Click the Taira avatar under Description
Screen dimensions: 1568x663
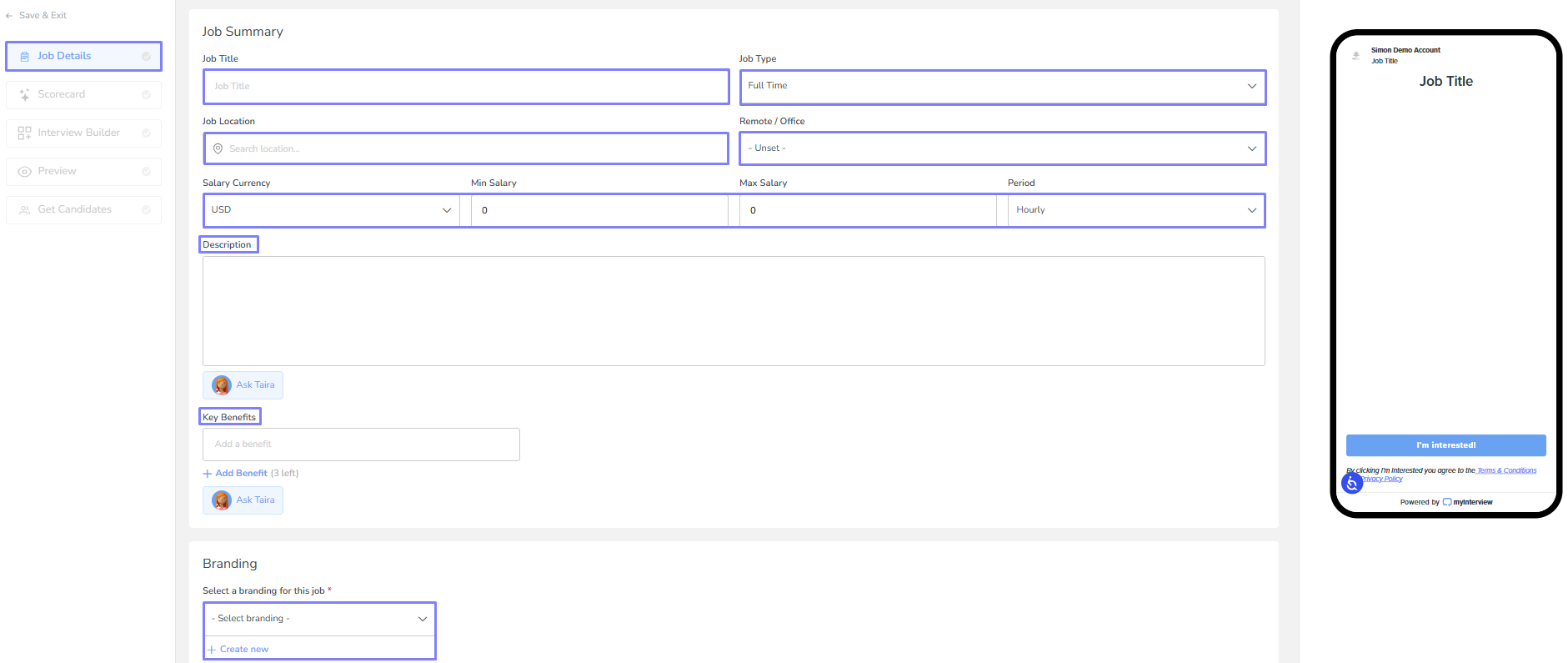click(222, 385)
